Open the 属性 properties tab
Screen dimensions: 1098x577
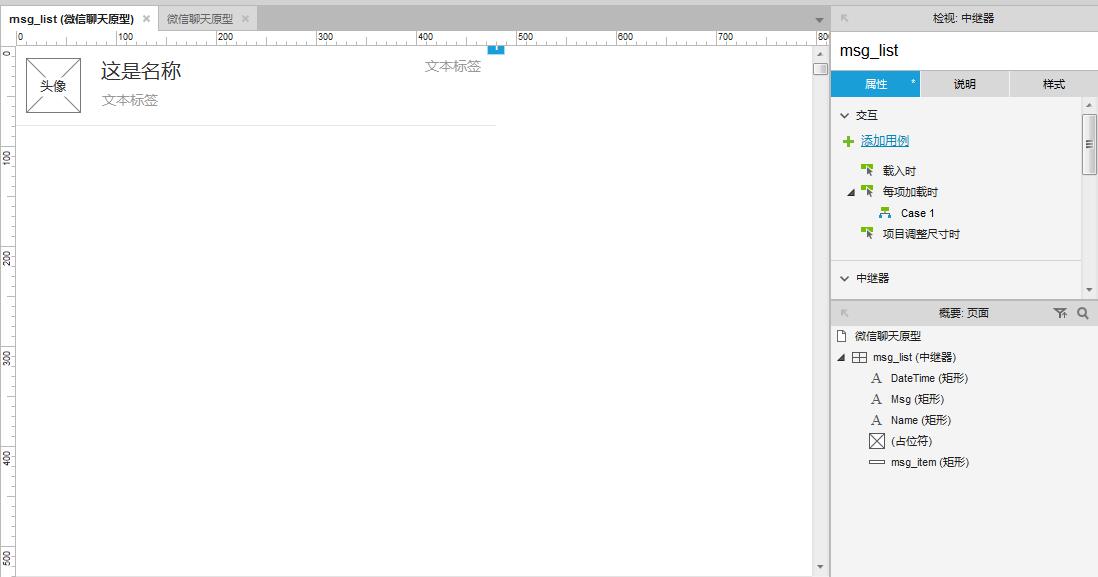pos(875,84)
